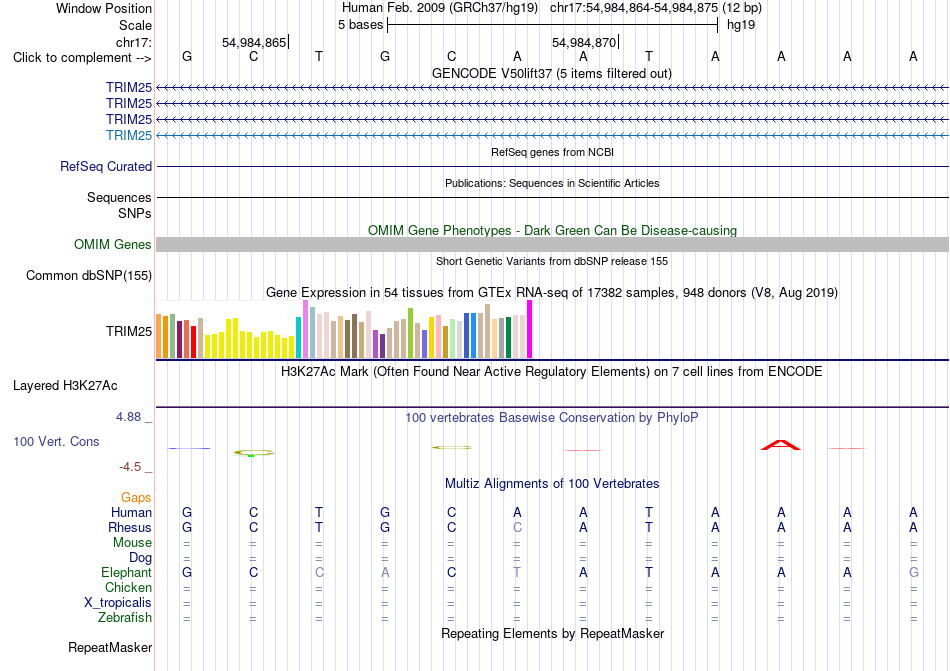Click 'Multiz Alignments of 100 Vertebrates' title
The width and height of the screenshot is (950, 671).
(x=552, y=484)
